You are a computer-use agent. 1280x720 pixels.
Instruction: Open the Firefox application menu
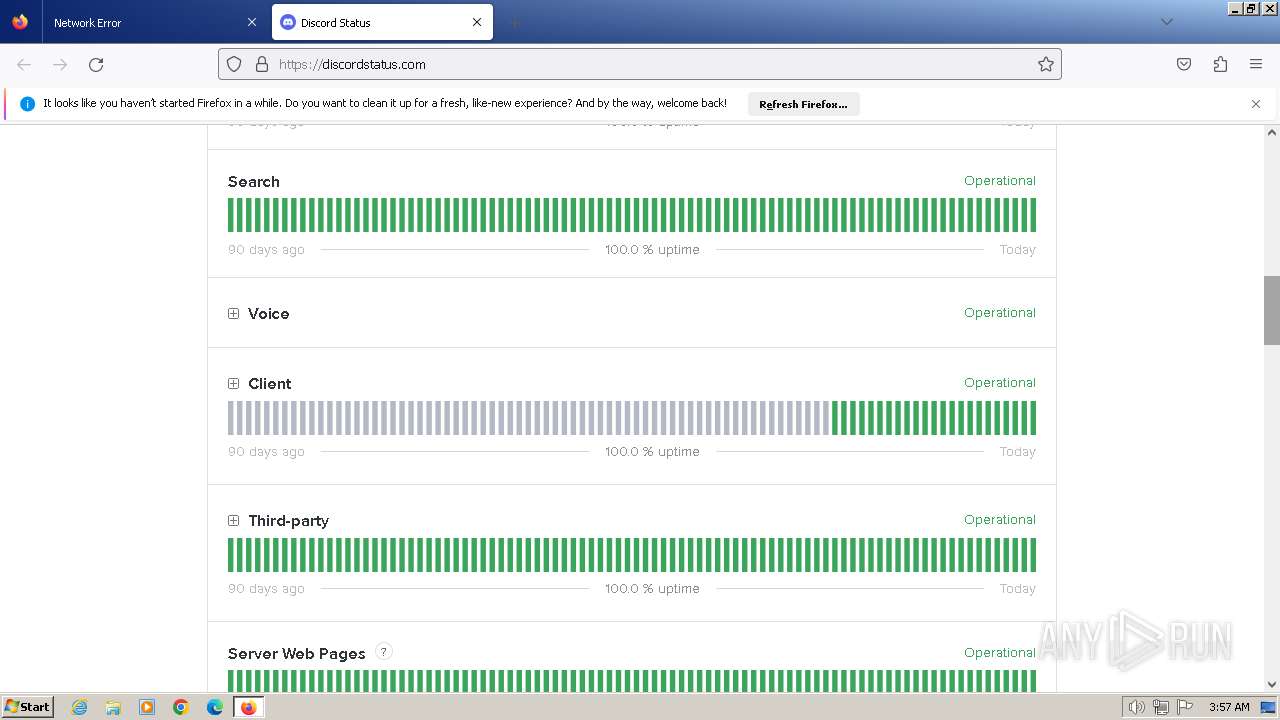(x=1256, y=64)
